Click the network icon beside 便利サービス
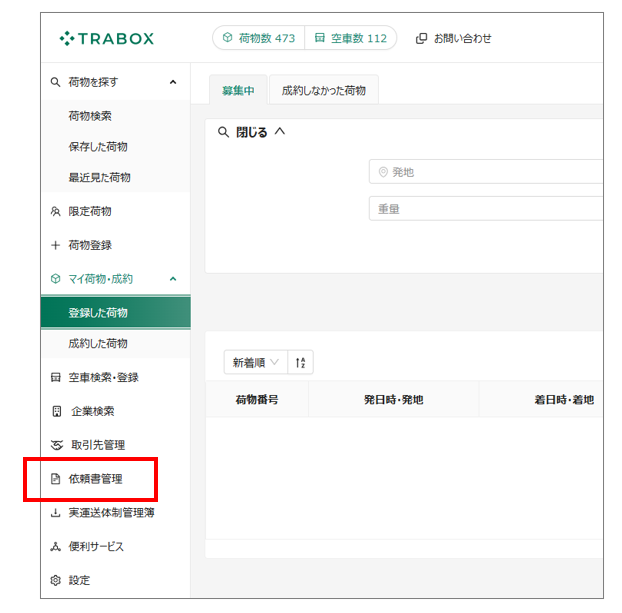 click(56, 547)
